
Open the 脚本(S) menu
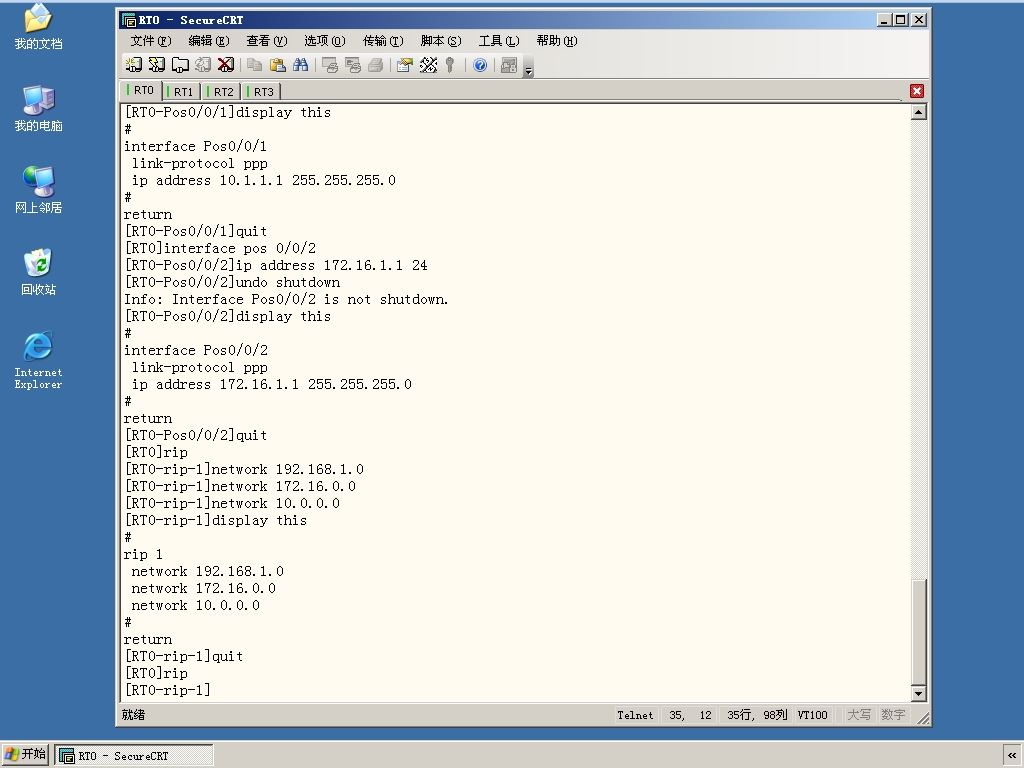[441, 41]
